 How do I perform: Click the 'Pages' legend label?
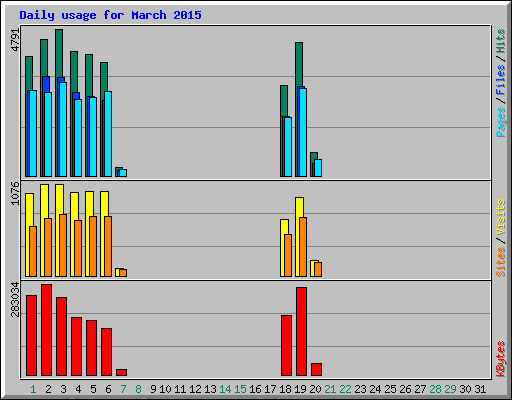[501, 122]
